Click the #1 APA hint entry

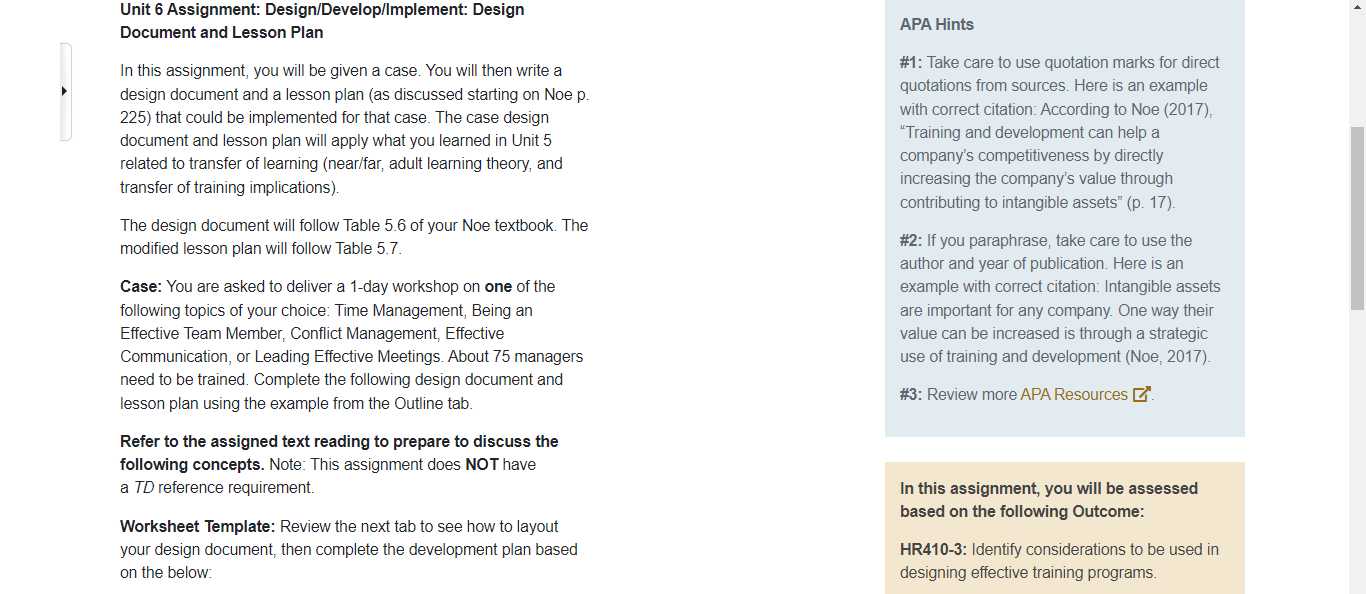click(x=1060, y=132)
